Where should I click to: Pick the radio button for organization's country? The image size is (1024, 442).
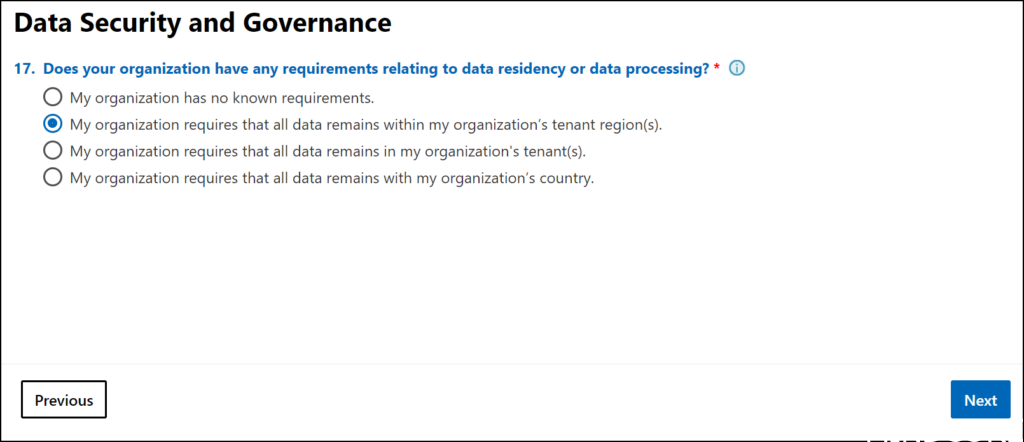pyautogui.click(x=52, y=179)
